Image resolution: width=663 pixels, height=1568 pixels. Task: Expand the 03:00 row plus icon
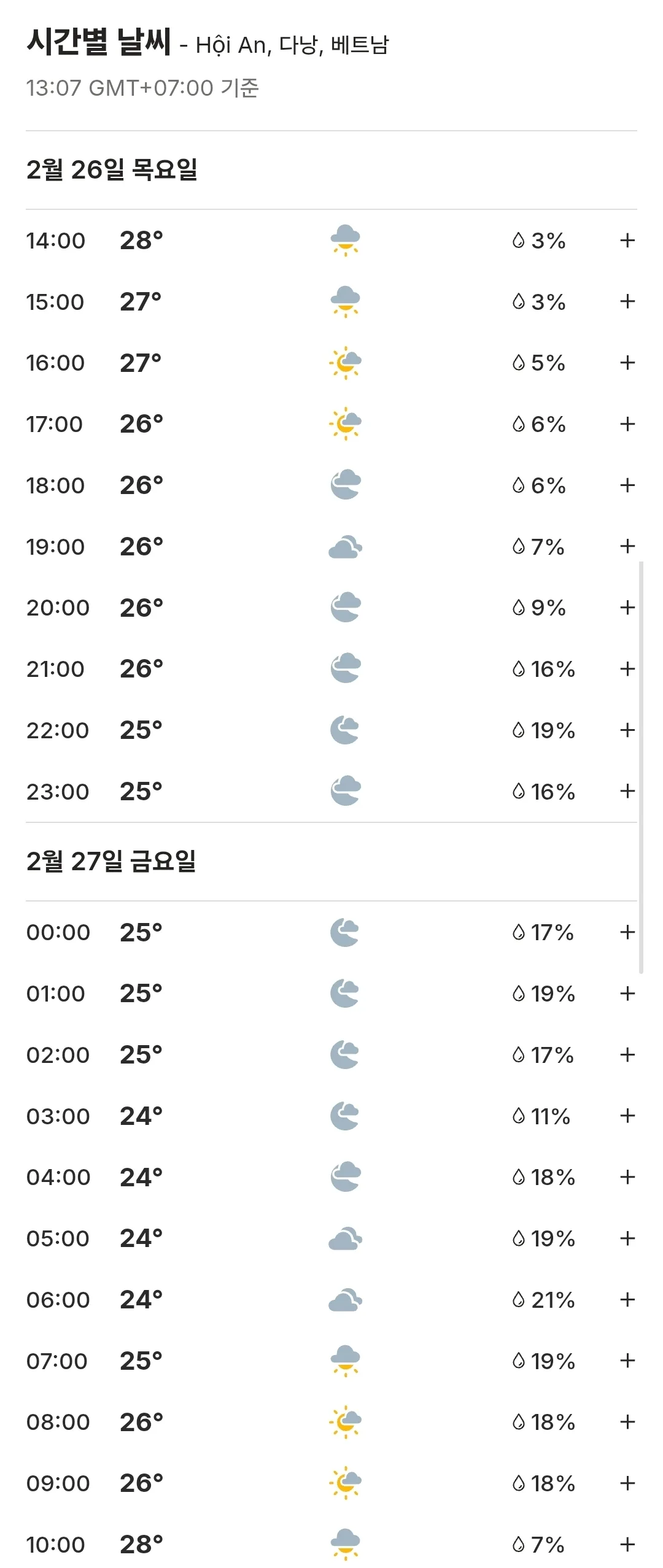tap(627, 1116)
